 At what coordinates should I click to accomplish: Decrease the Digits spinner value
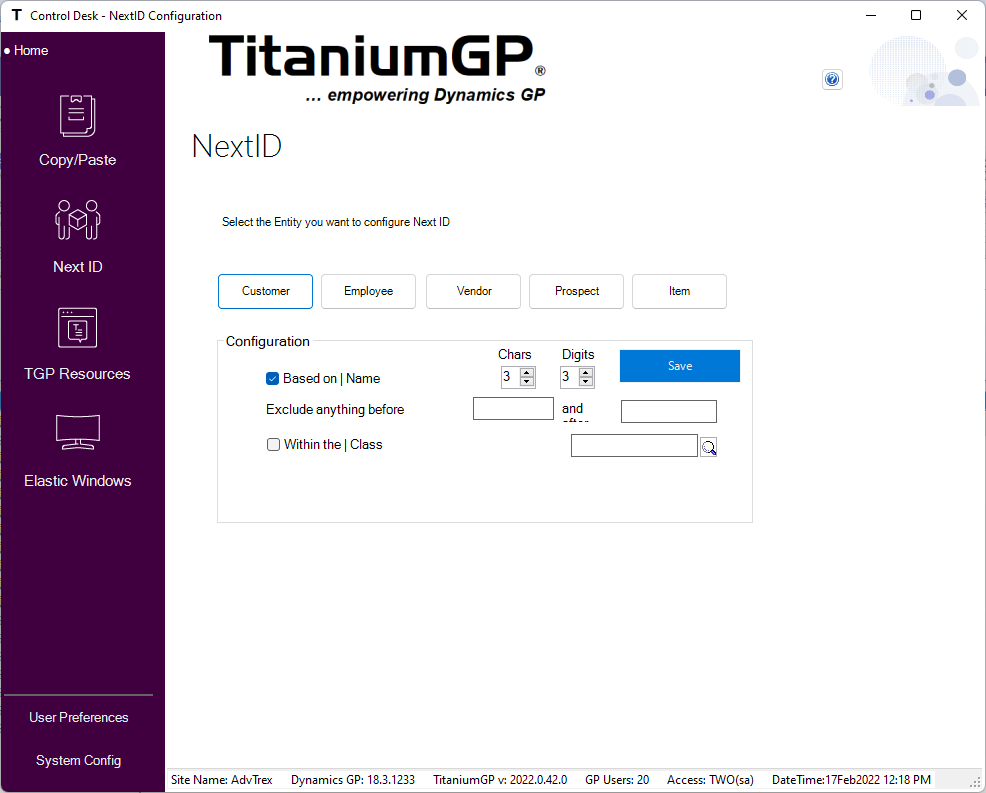click(586, 381)
